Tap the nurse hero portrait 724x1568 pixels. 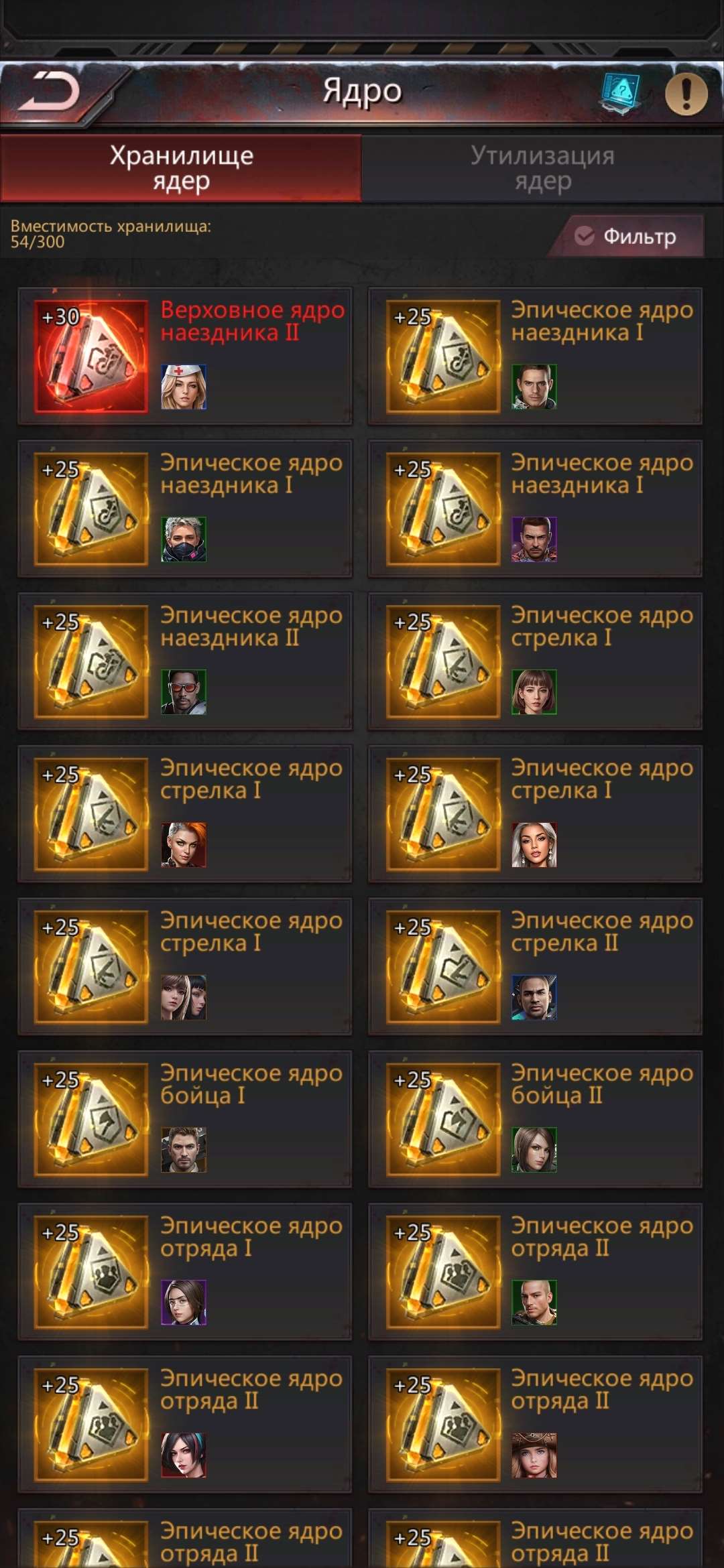(184, 387)
